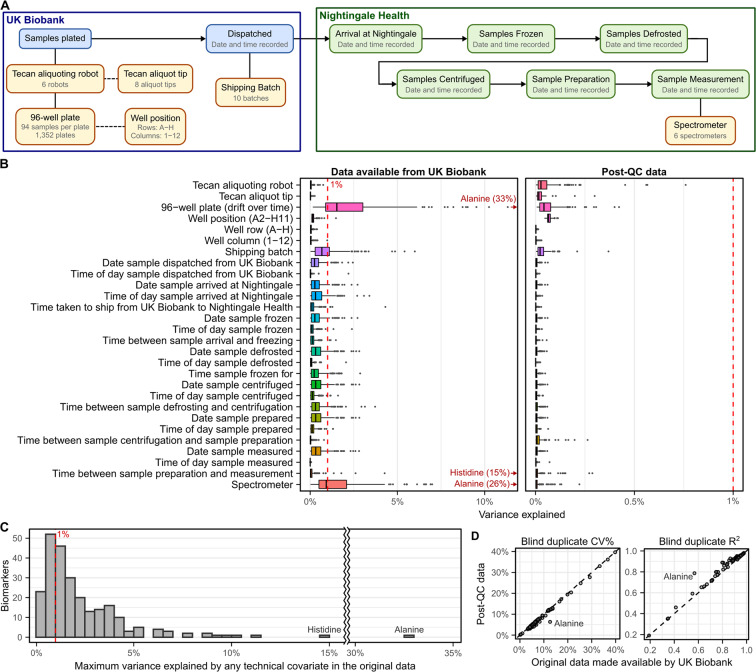Click the 'UK Biobank' panel heading
756x672 pixels.
point(35,20)
